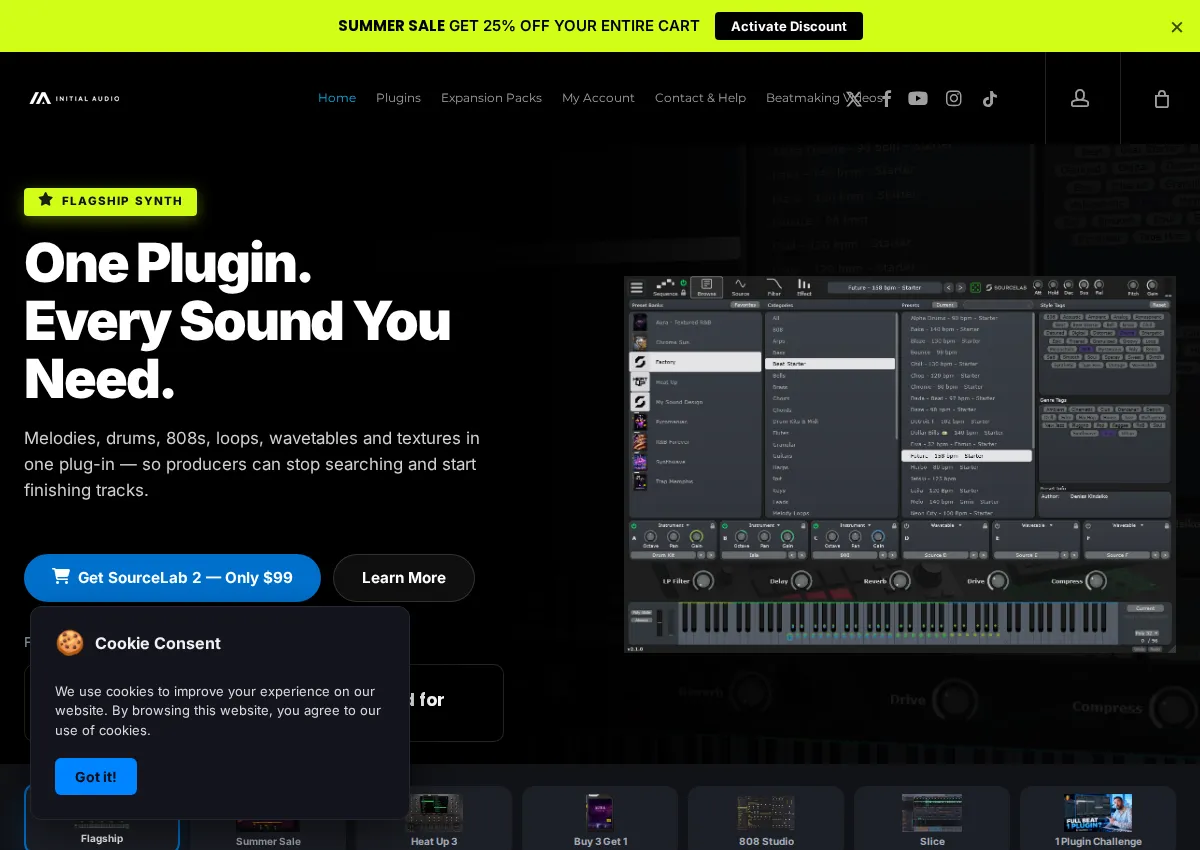Open the TikTok social link
Screen dimensions: 1200x850
pos(990,98)
